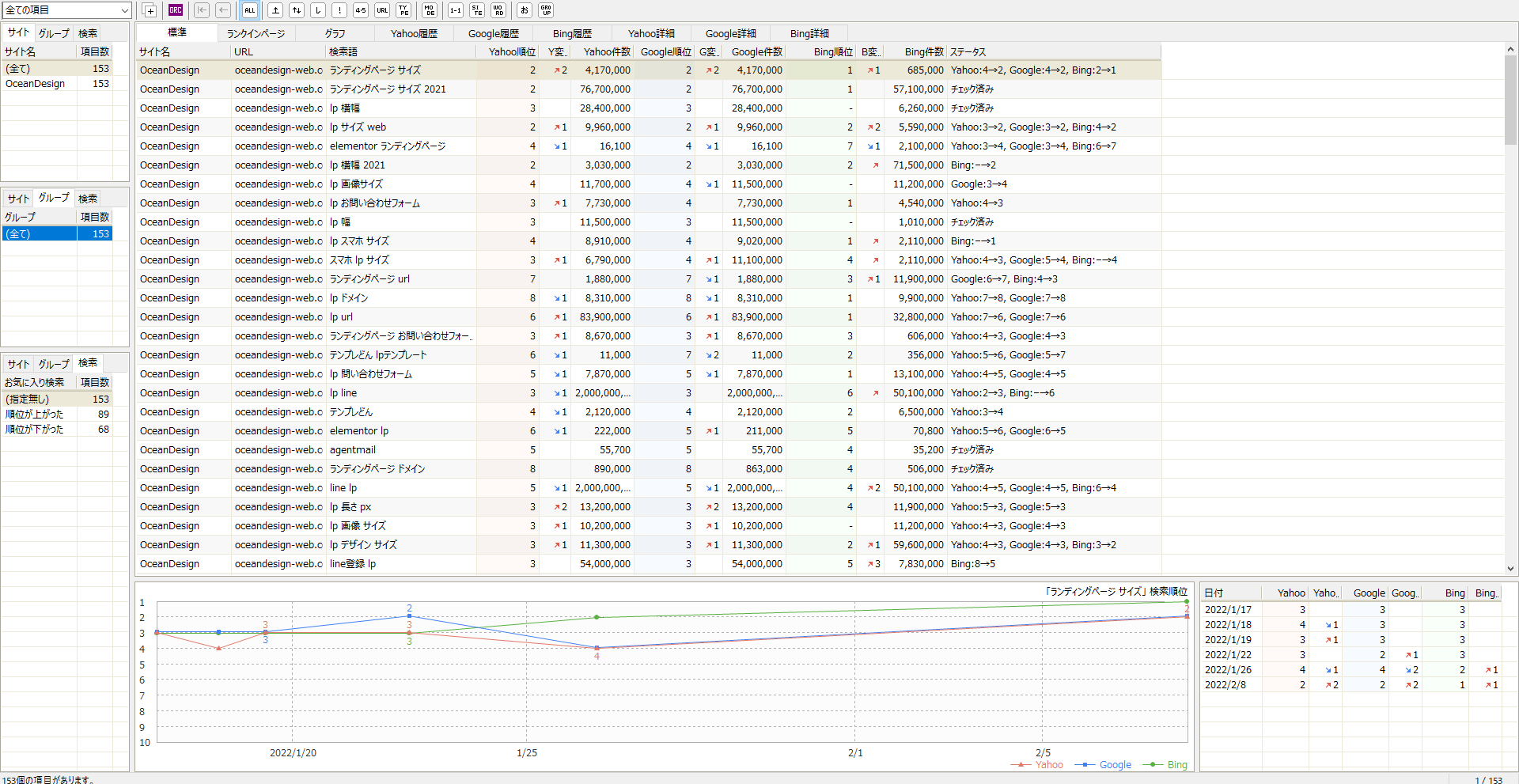
Task: Click the MODE toolbar icon
Action: pos(430,10)
